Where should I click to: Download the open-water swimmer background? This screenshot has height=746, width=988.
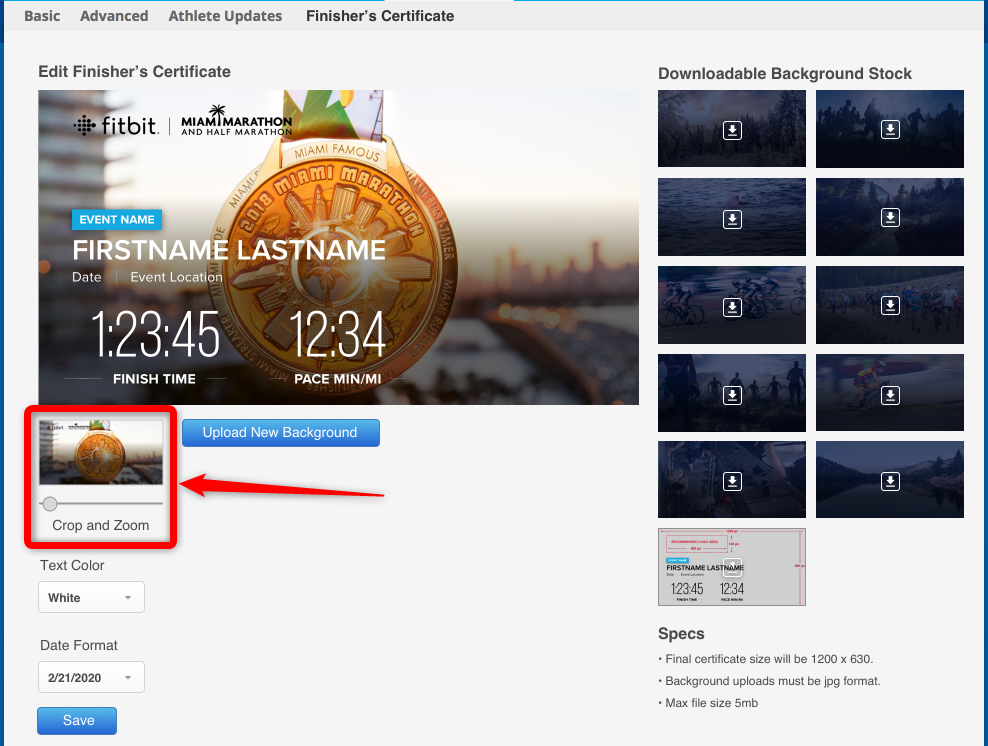[x=732, y=219]
